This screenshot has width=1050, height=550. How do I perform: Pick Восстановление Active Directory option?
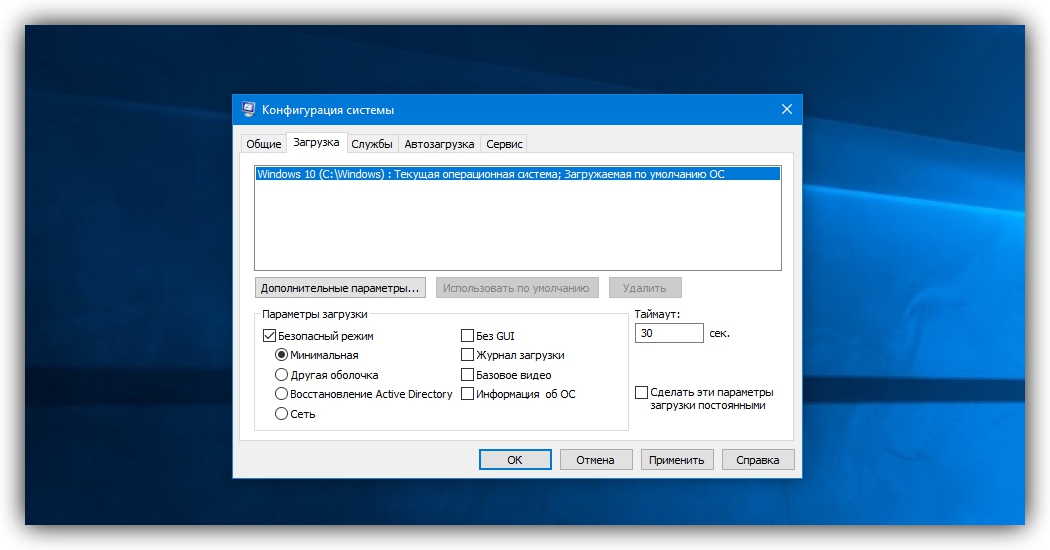tap(282, 394)
